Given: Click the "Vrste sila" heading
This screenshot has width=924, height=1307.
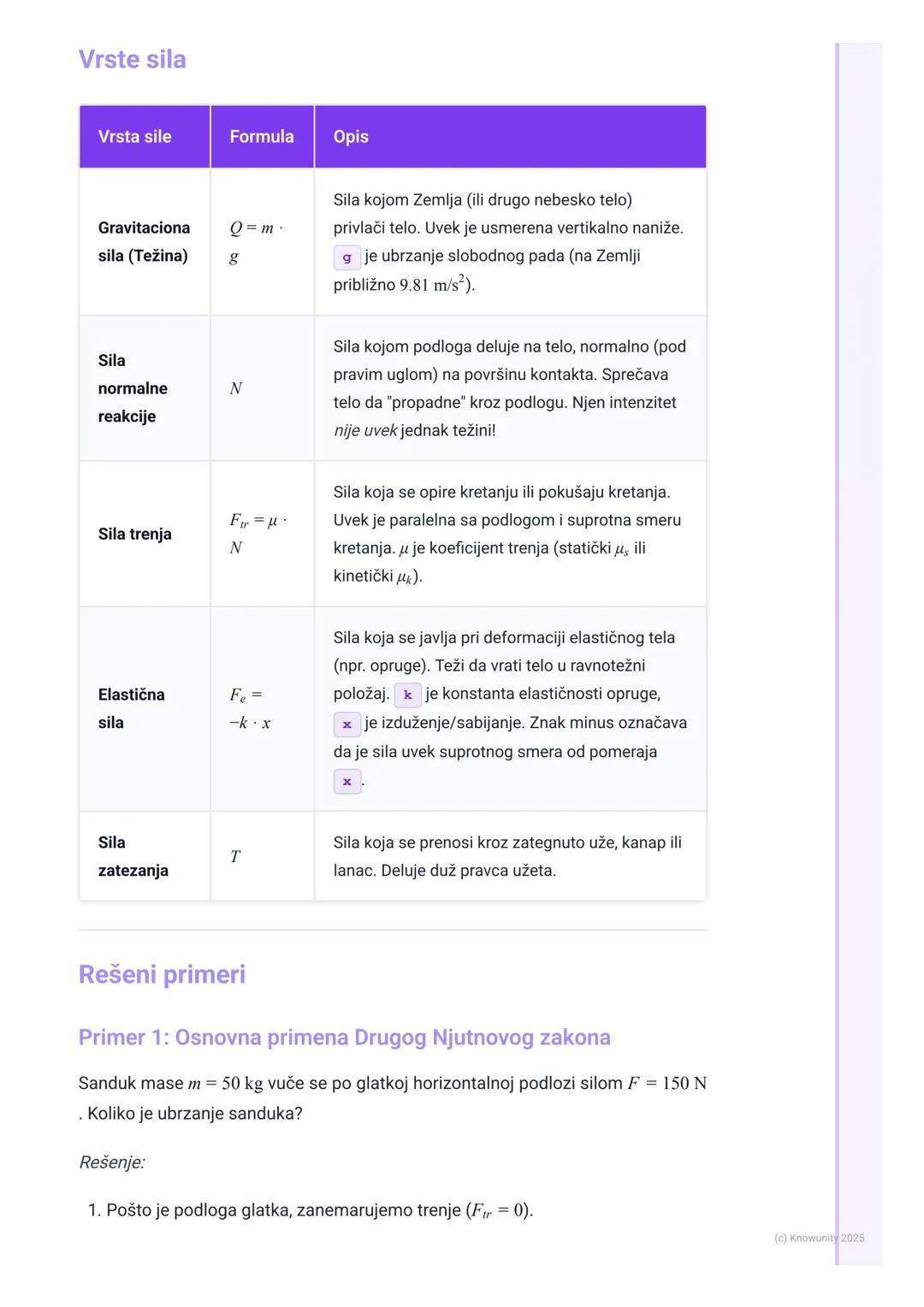Looking at the screenshot, I should pos(132,59).
